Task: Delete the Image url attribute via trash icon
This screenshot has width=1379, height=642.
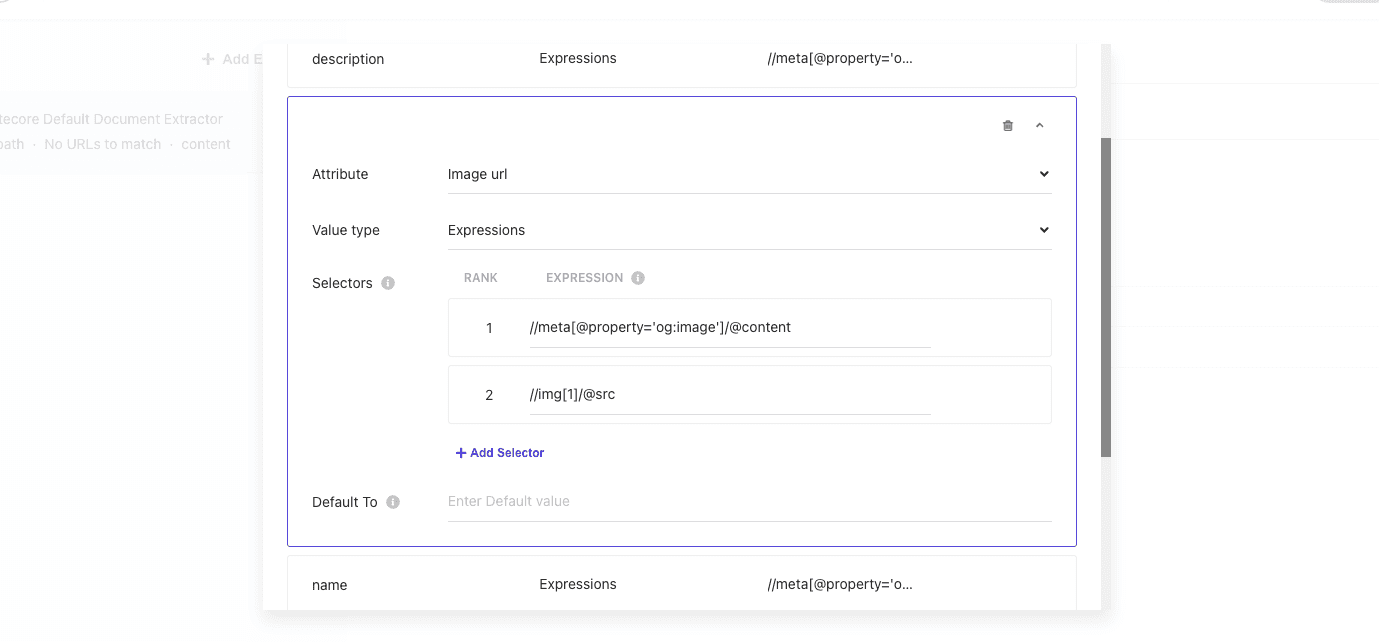Action: pos(1007,126)
